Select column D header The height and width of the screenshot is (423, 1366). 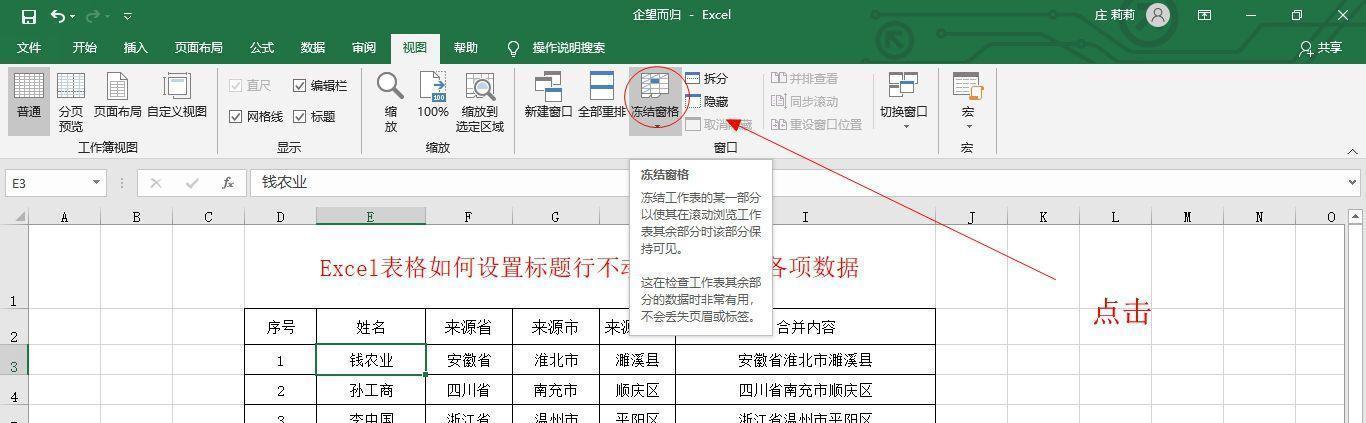(x=281, y=217)
